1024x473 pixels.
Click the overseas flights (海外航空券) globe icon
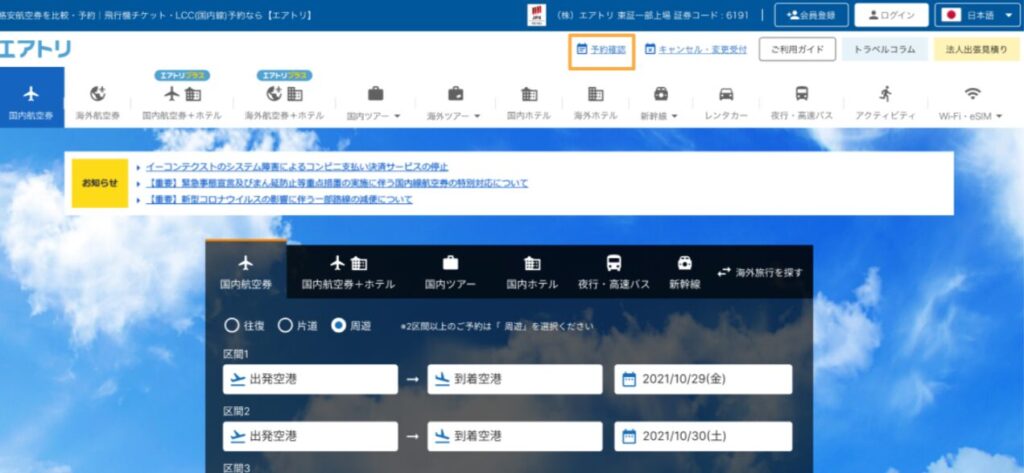97,95
